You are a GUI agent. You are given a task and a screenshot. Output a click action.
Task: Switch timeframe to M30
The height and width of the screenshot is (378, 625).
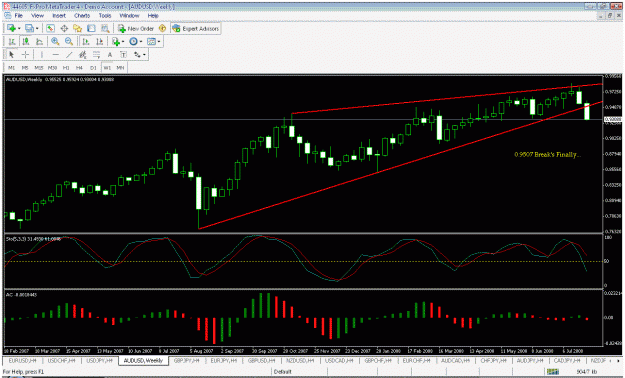coord(52,68)
